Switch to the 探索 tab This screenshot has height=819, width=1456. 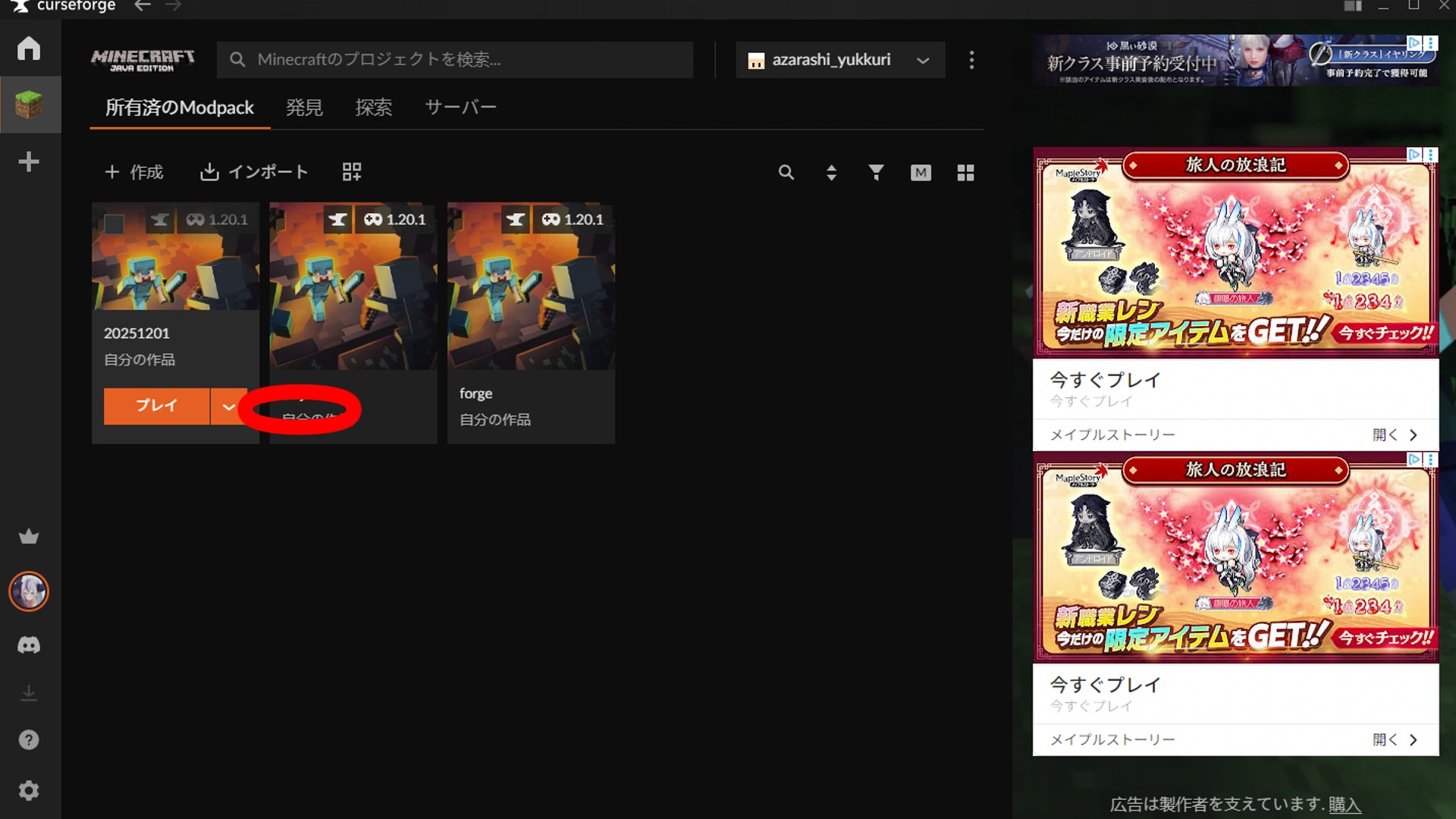point(374,108)
